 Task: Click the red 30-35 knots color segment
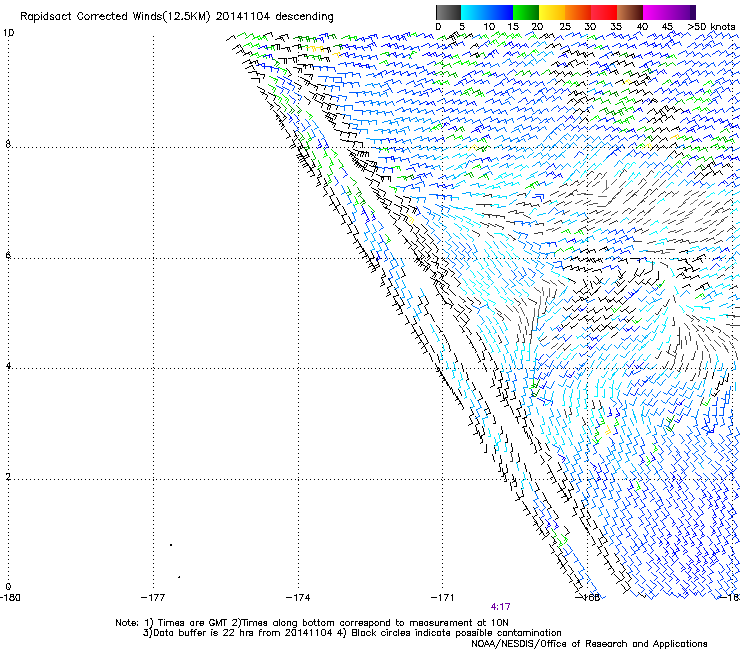(604, 12)
